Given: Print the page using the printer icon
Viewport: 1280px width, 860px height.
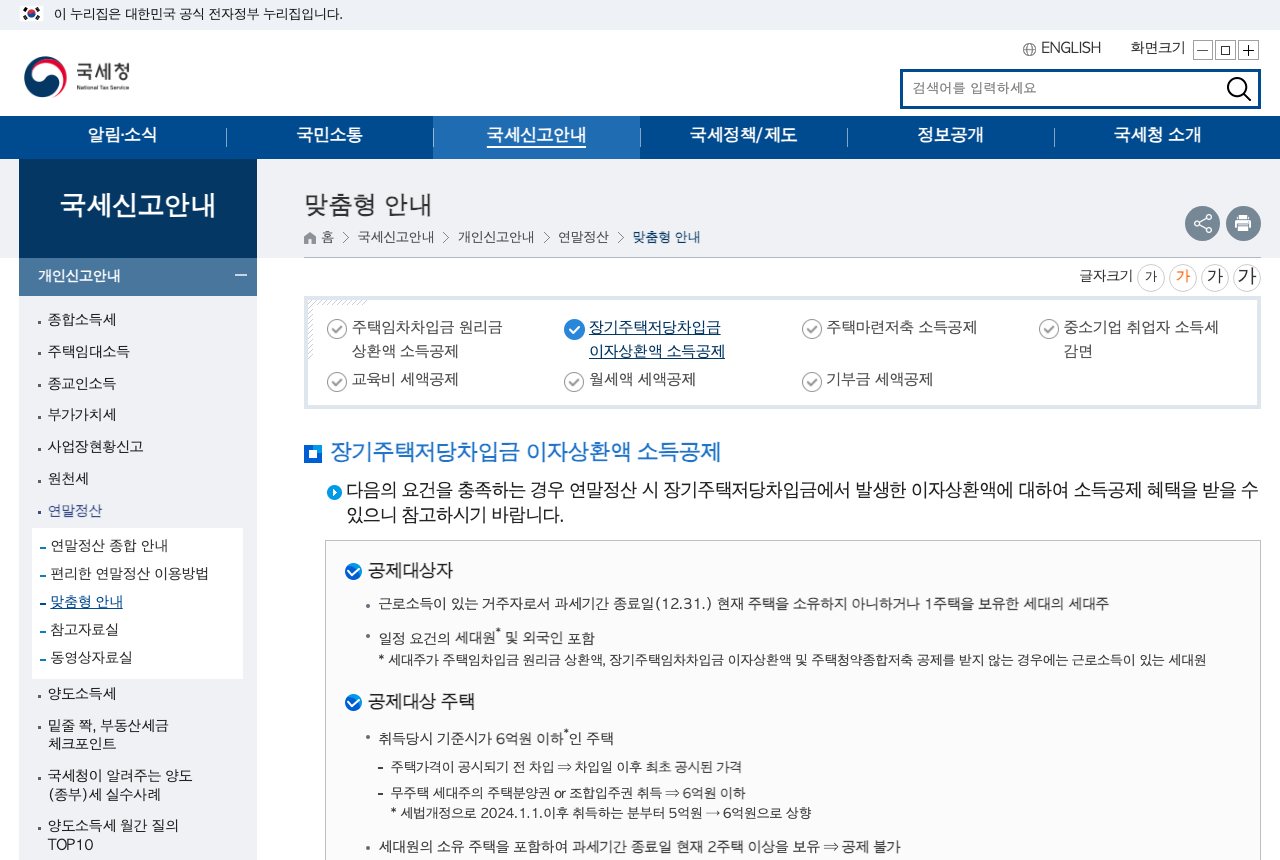Looking at the screenshot, I should [x=1243, y=223].
